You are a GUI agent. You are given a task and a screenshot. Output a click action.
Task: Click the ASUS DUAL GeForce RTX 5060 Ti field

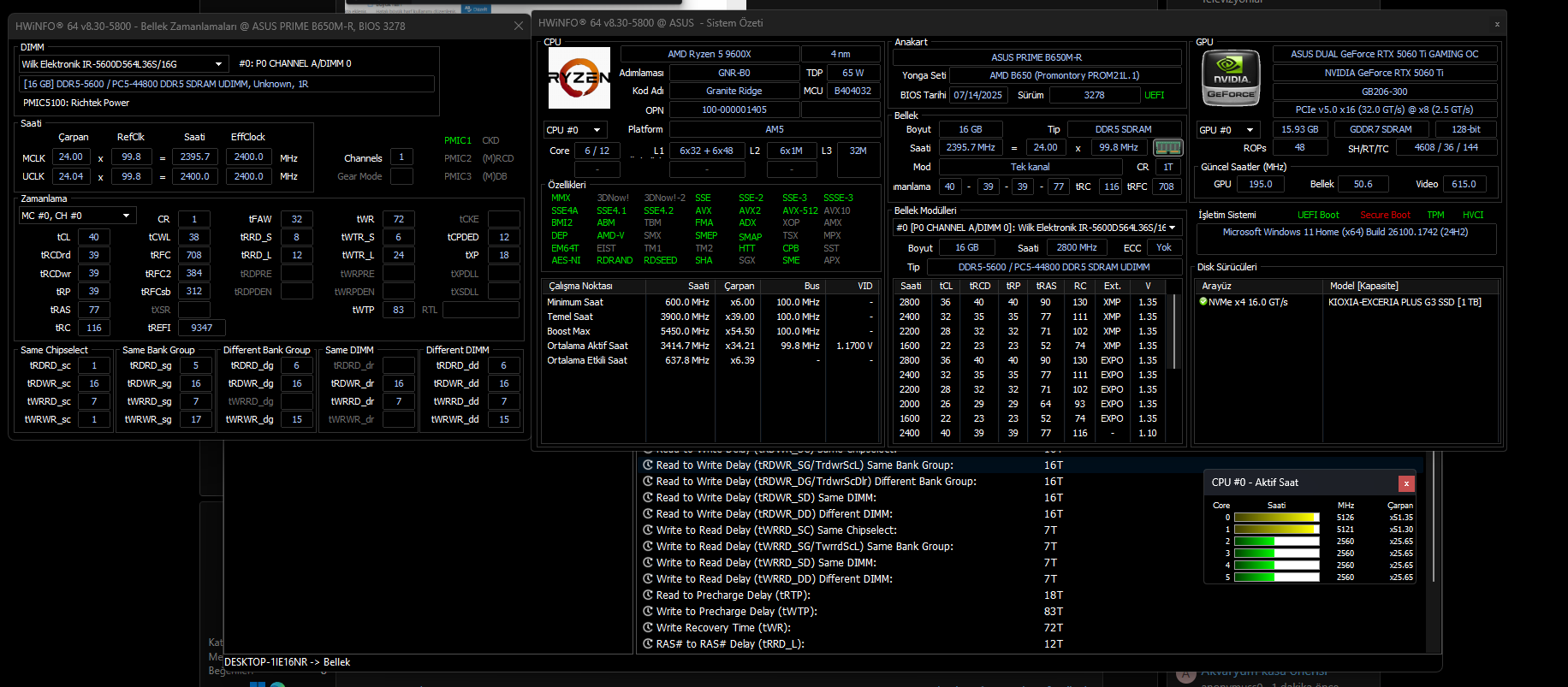pyautogui.click(x=1384, y=54)
